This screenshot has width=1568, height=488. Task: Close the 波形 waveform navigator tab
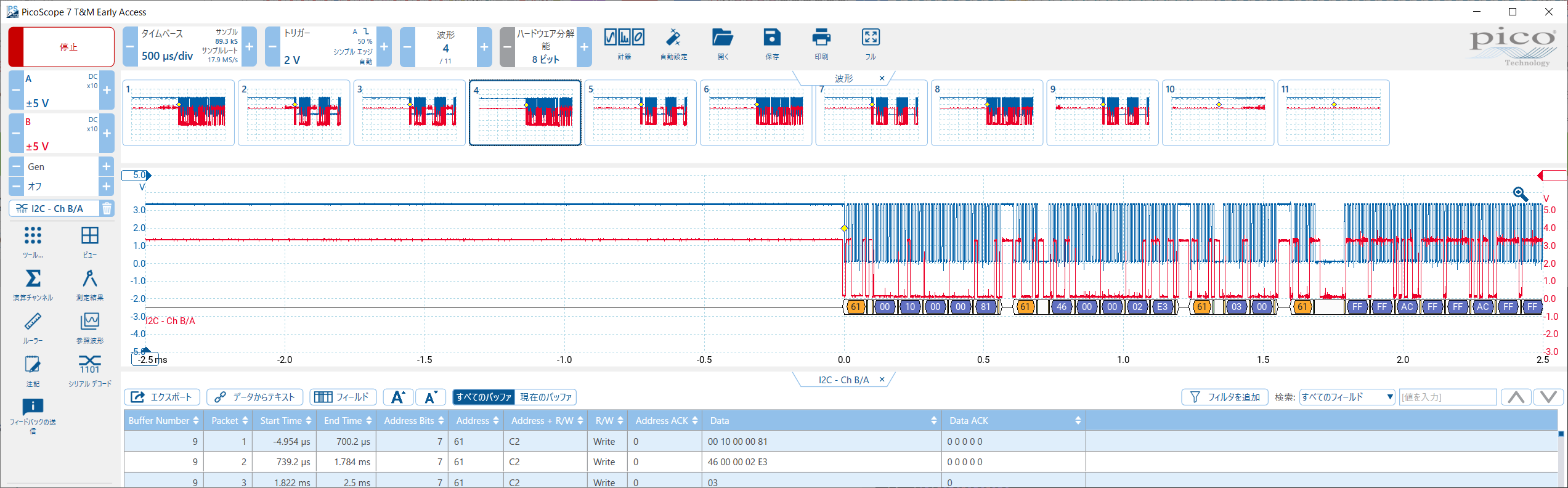[882, 78]
